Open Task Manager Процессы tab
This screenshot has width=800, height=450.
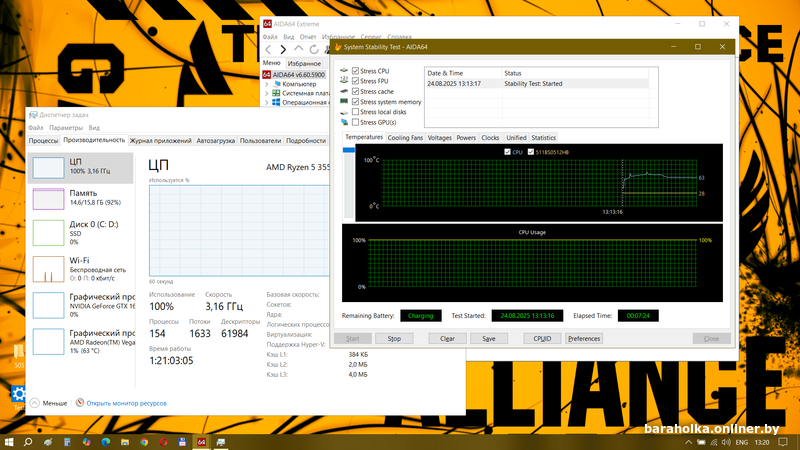coord(43,141)
